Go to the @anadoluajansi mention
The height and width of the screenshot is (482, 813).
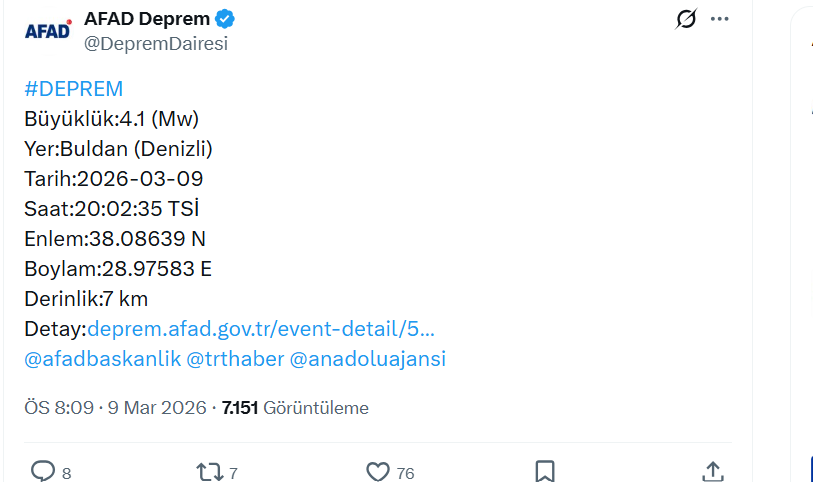[x=367, y=359]
